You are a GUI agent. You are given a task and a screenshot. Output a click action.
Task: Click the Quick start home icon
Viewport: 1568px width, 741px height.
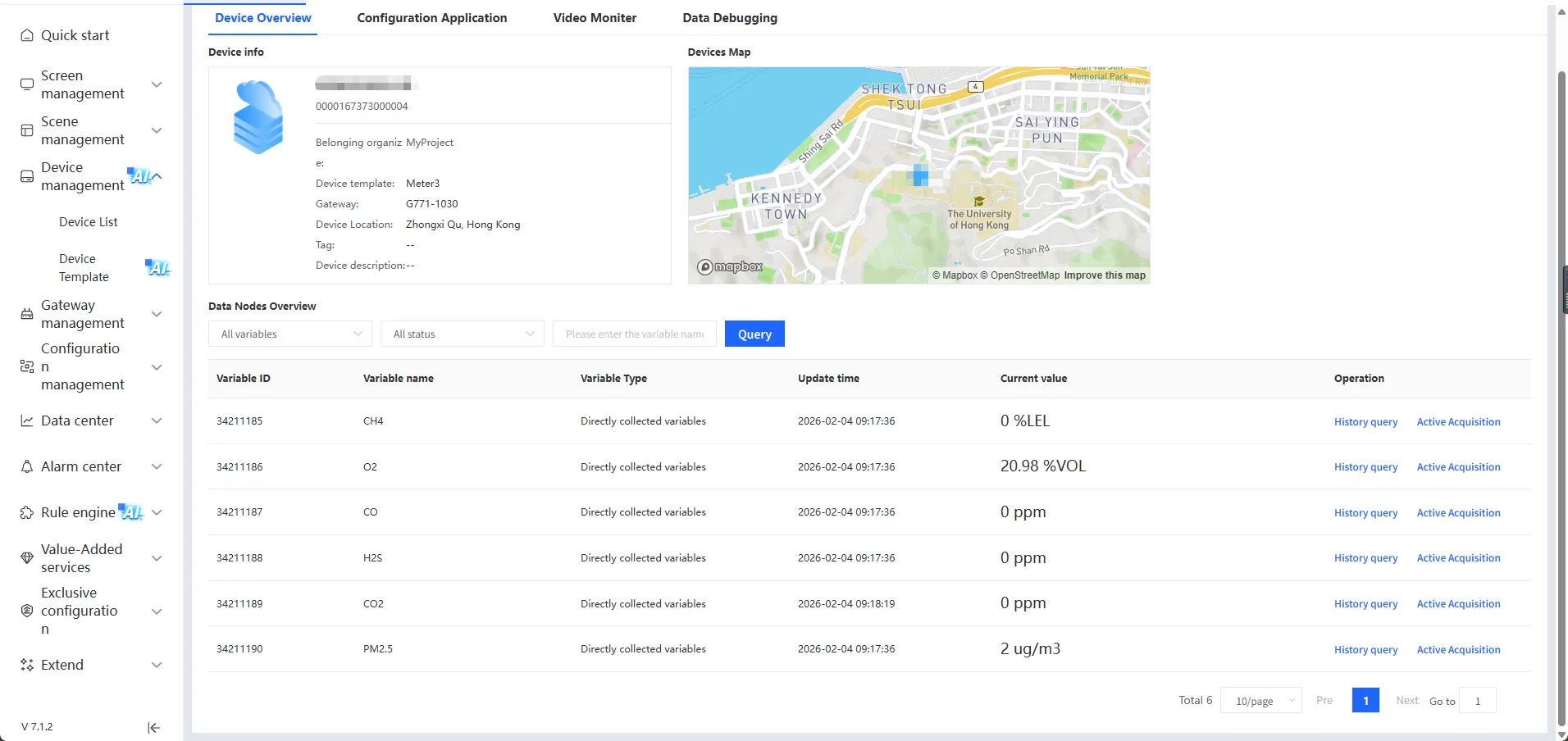pos(27,35)
